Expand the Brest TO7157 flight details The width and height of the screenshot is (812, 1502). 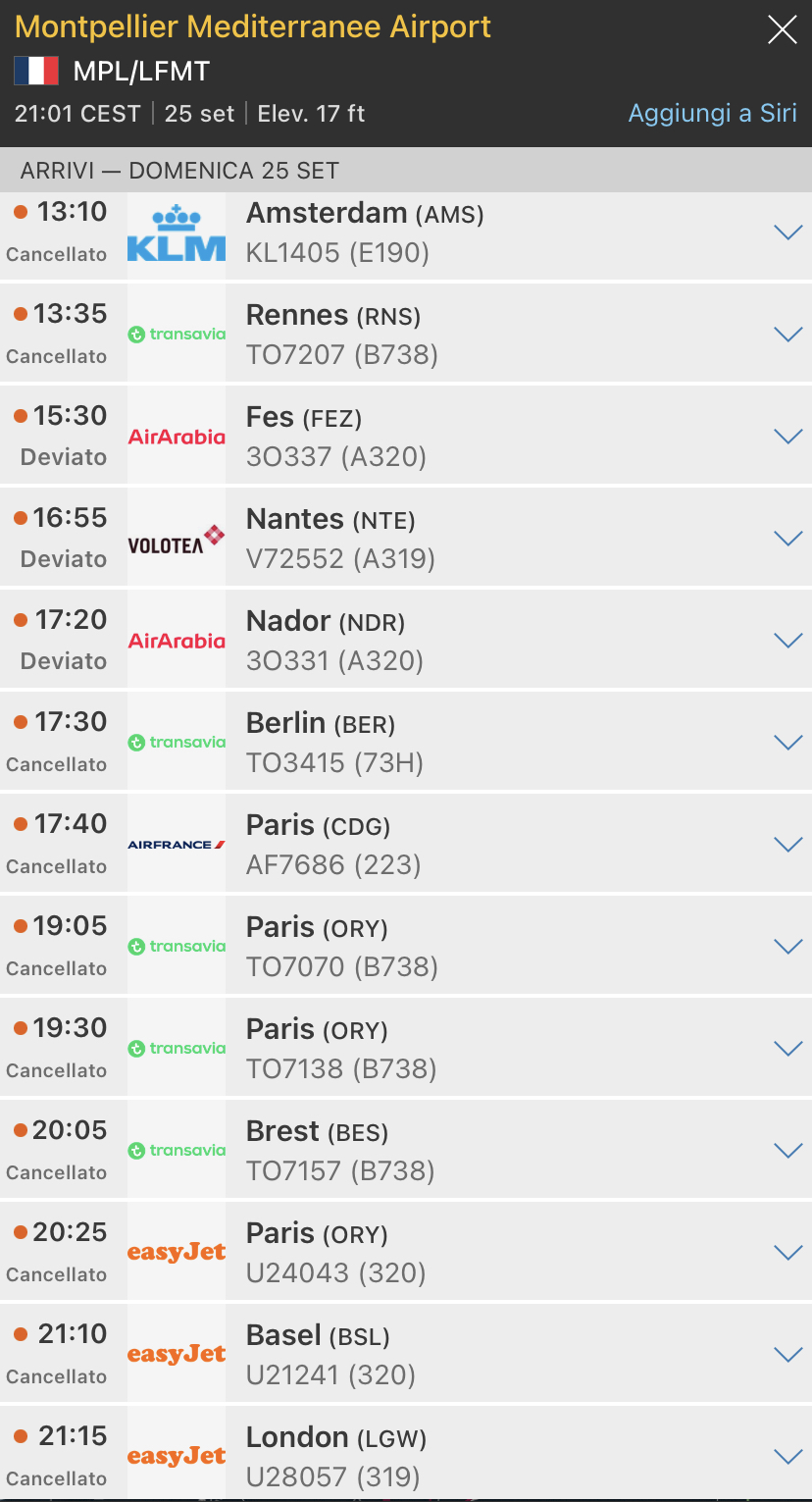(787, 1151)
